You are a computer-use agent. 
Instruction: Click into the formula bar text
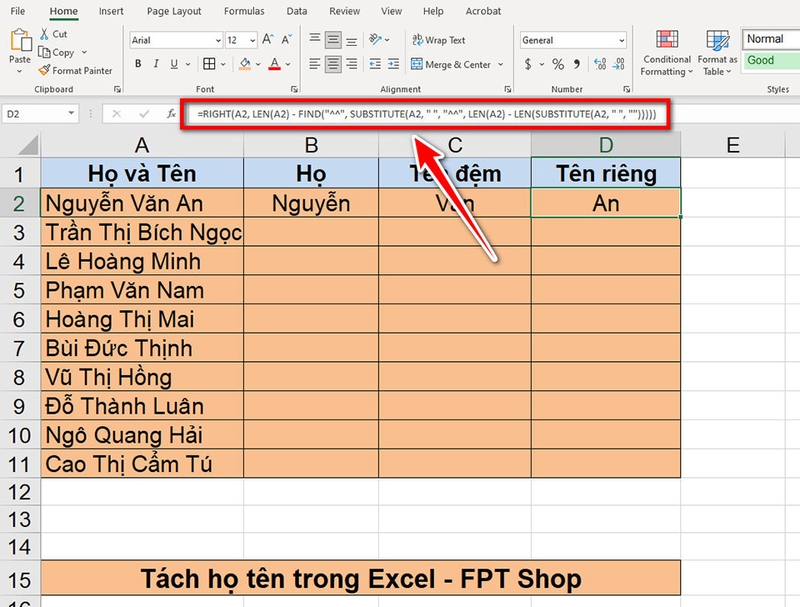(426, 114)
